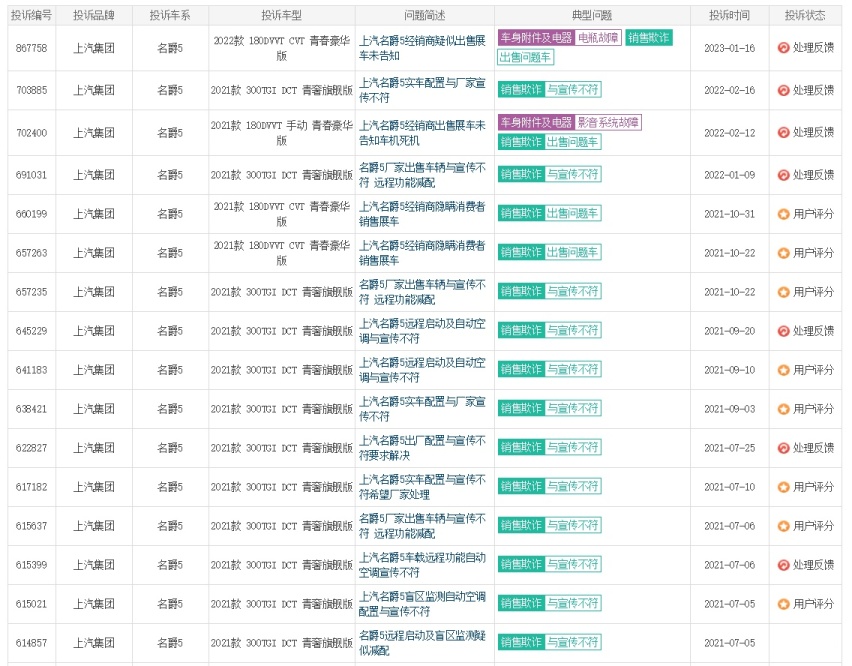Open the problem summary link of row 660199
Screen dimensions: 852x666
pyautogui.click(x=422, y=214)
